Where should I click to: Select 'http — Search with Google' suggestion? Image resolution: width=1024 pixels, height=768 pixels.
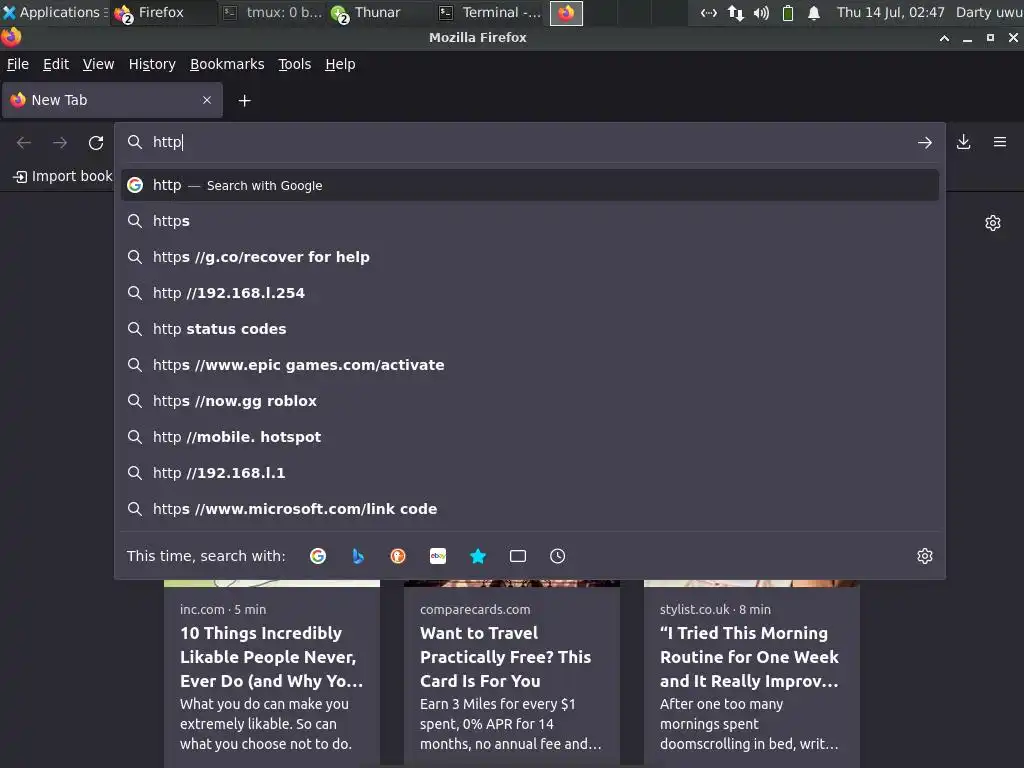pyautogui.click(x=530, y=185)
